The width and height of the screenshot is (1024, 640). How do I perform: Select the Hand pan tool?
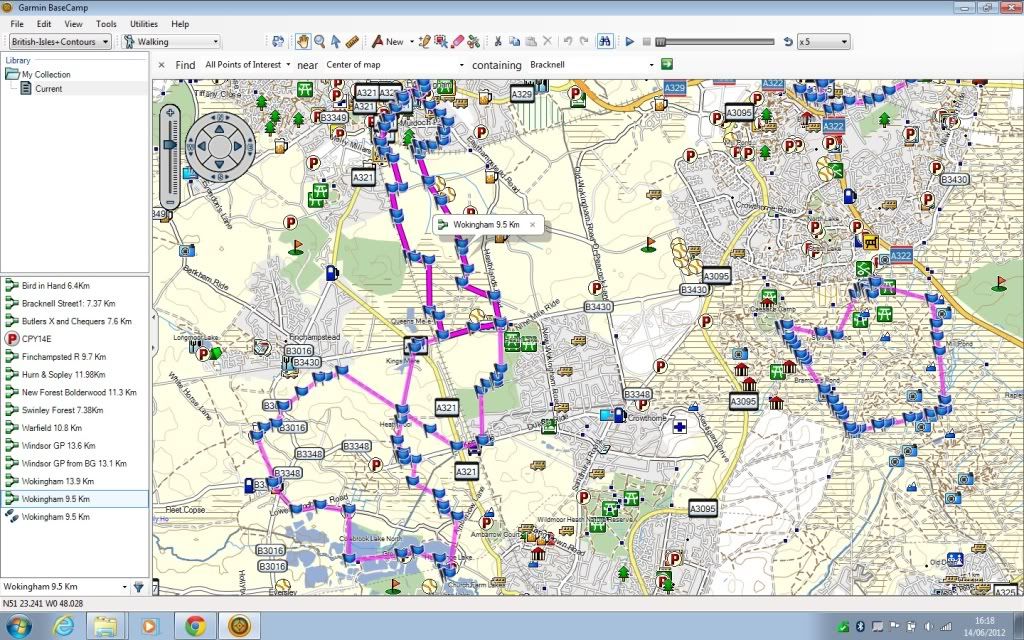click(x=303, y=42)
